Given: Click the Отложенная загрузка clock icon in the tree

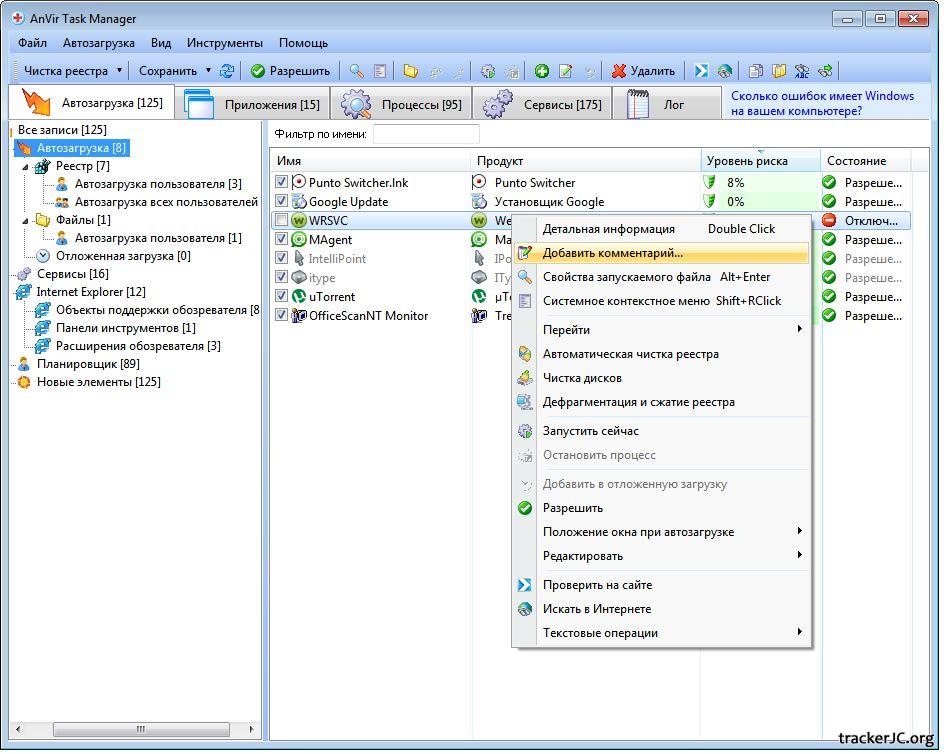Looking at the screenshot, I should tap(43, 256).
